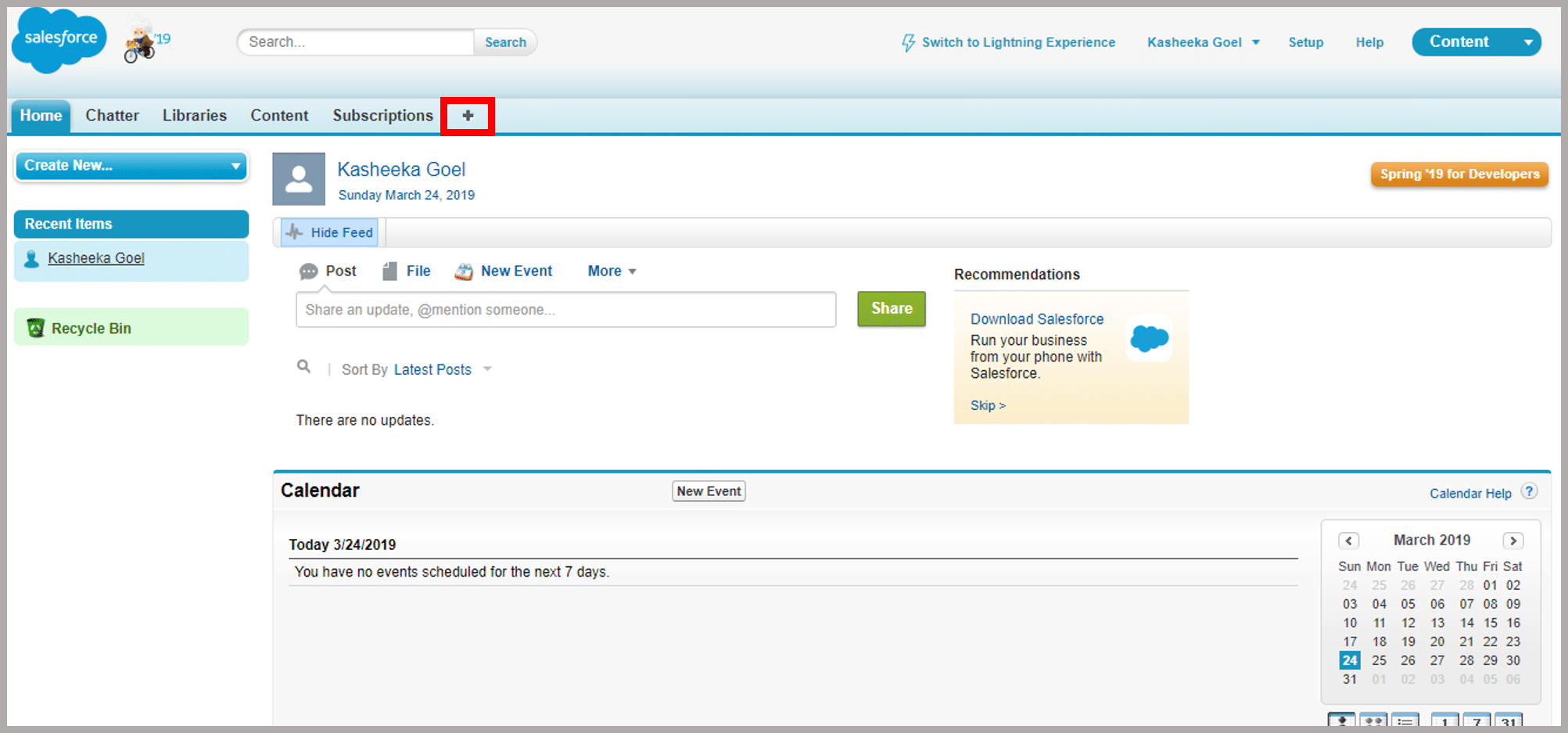Viewport: 1568px width, 733px height.
Task: Select day 01 of March in mini calendar
Action: (x=1491, y=585)
